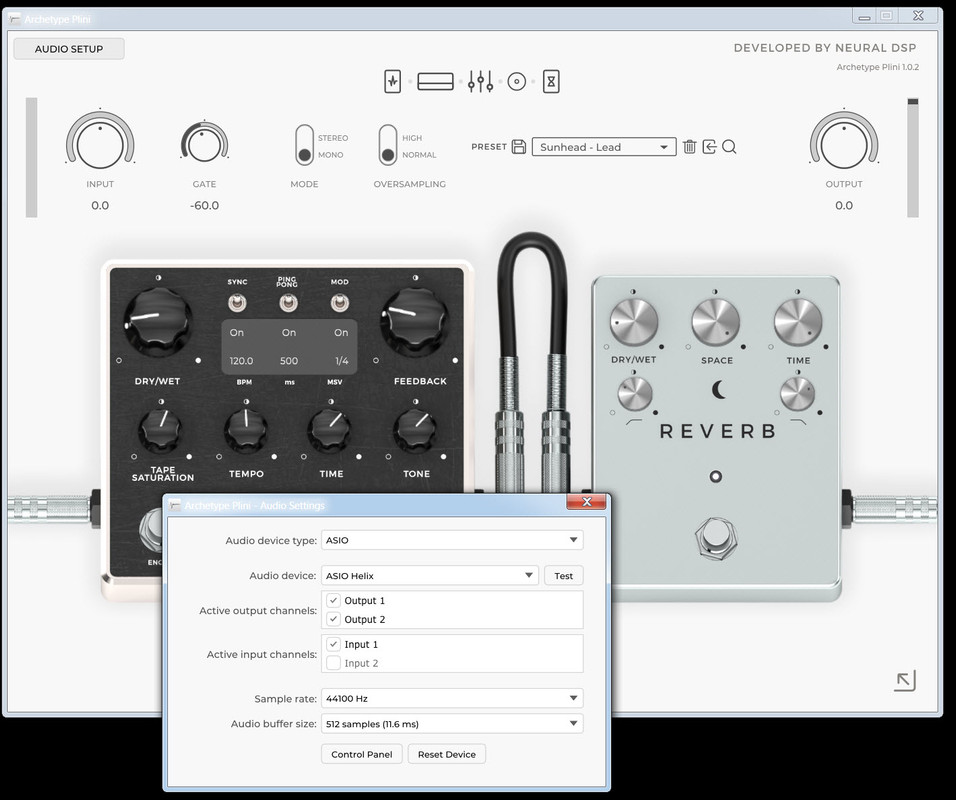Click the Audio Settings dialog title icon
The width and height of the screenshot is (956, 800).
point(175,505)
